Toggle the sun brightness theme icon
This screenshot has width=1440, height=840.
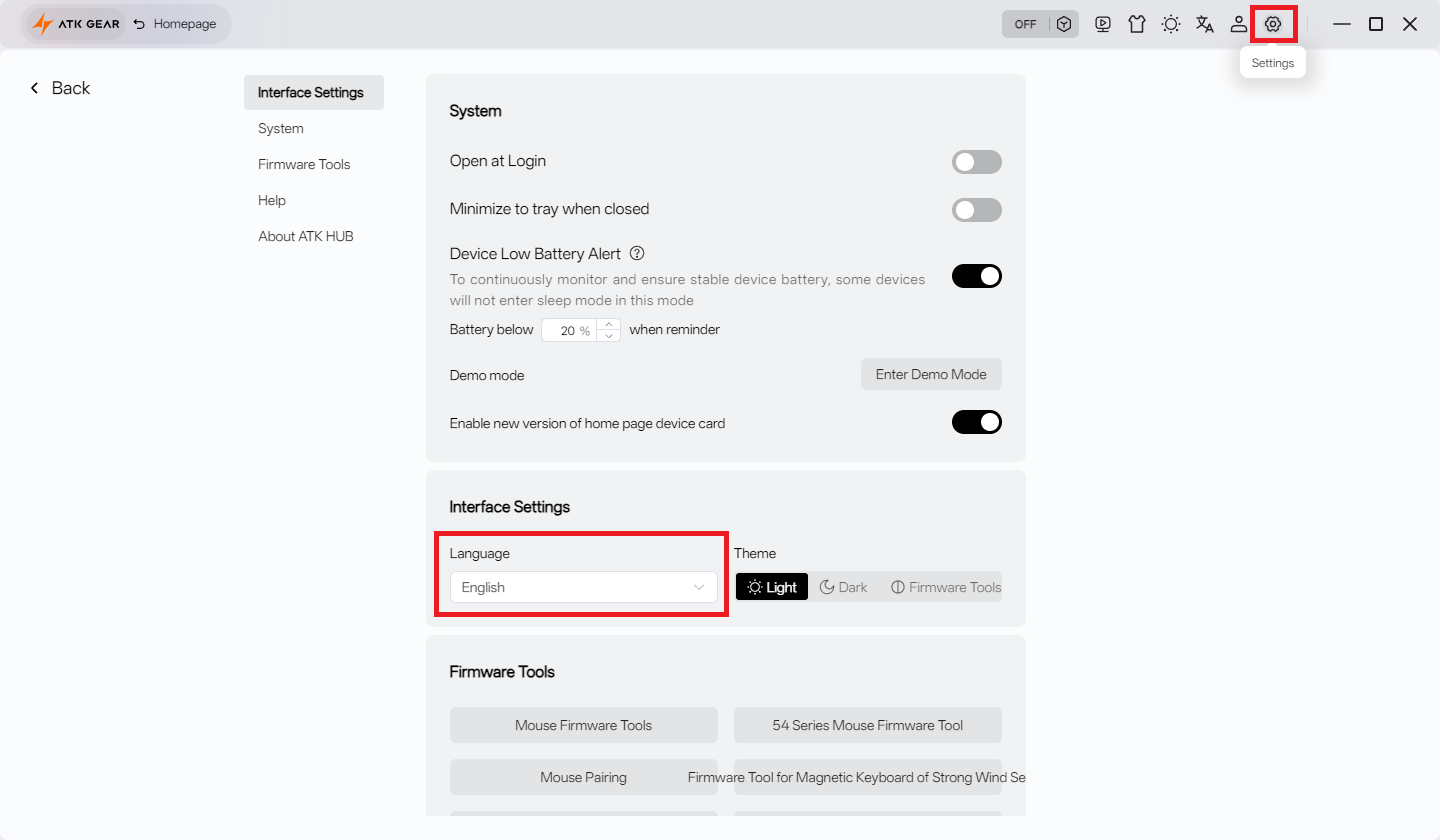click(1171, 24)
